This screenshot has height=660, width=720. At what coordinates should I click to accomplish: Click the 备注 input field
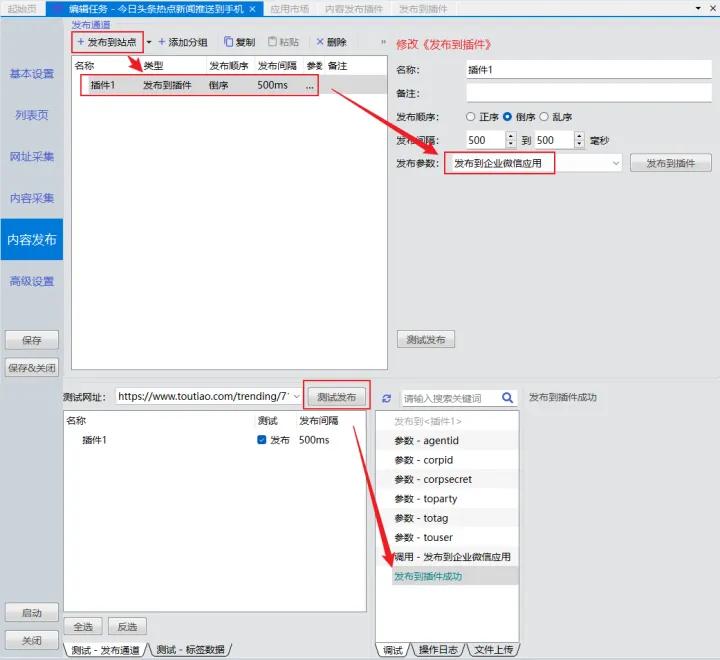pos(589,93)
